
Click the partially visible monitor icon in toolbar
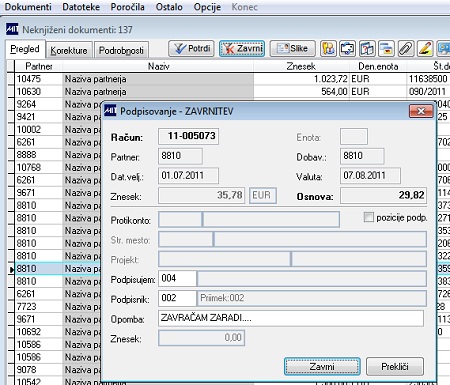[444, 49]
